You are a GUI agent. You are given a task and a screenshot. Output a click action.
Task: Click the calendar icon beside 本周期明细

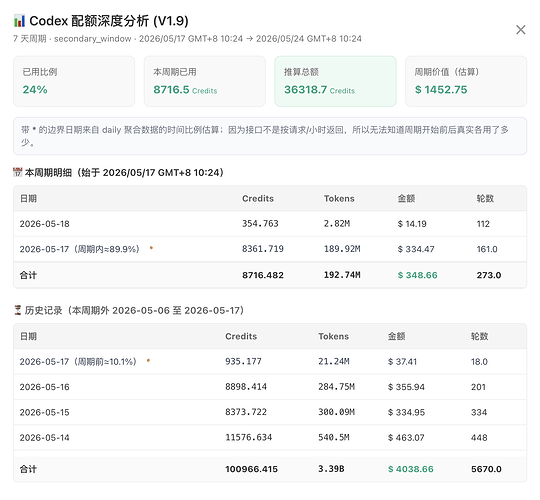click(18, 172)
